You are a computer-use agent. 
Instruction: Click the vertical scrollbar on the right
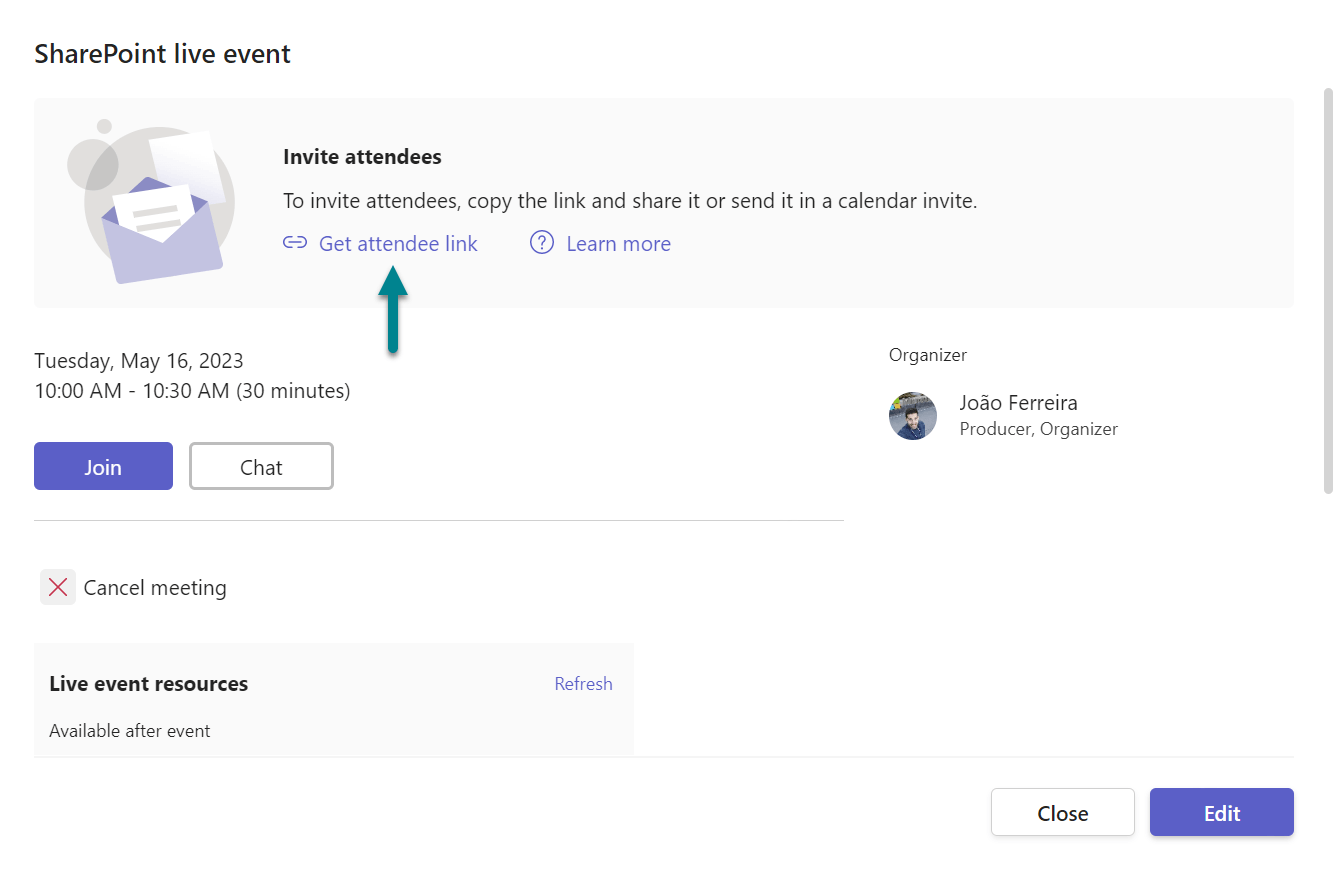click(x=1328, y=290)
